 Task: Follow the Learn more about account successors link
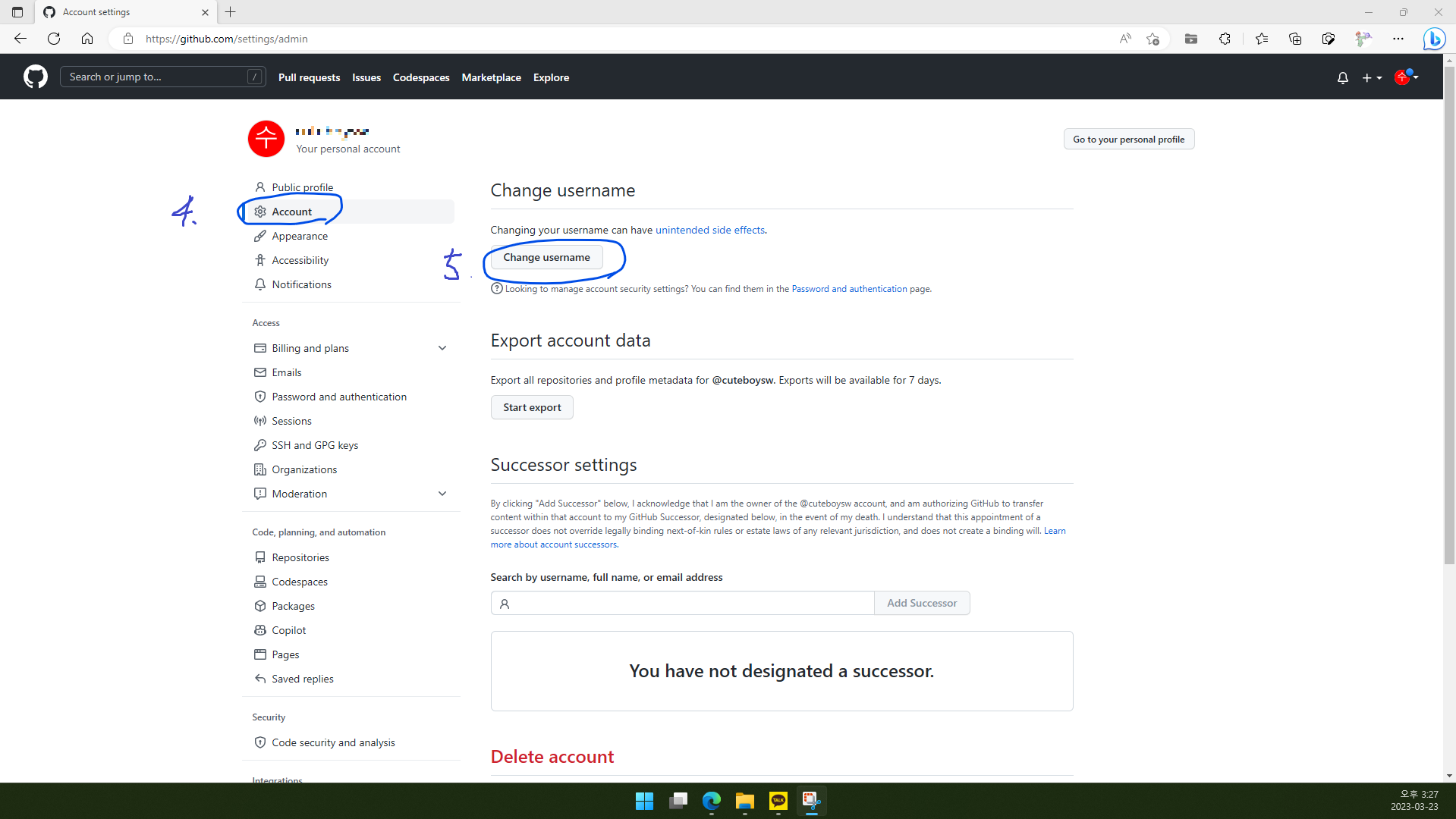[554, 544]
